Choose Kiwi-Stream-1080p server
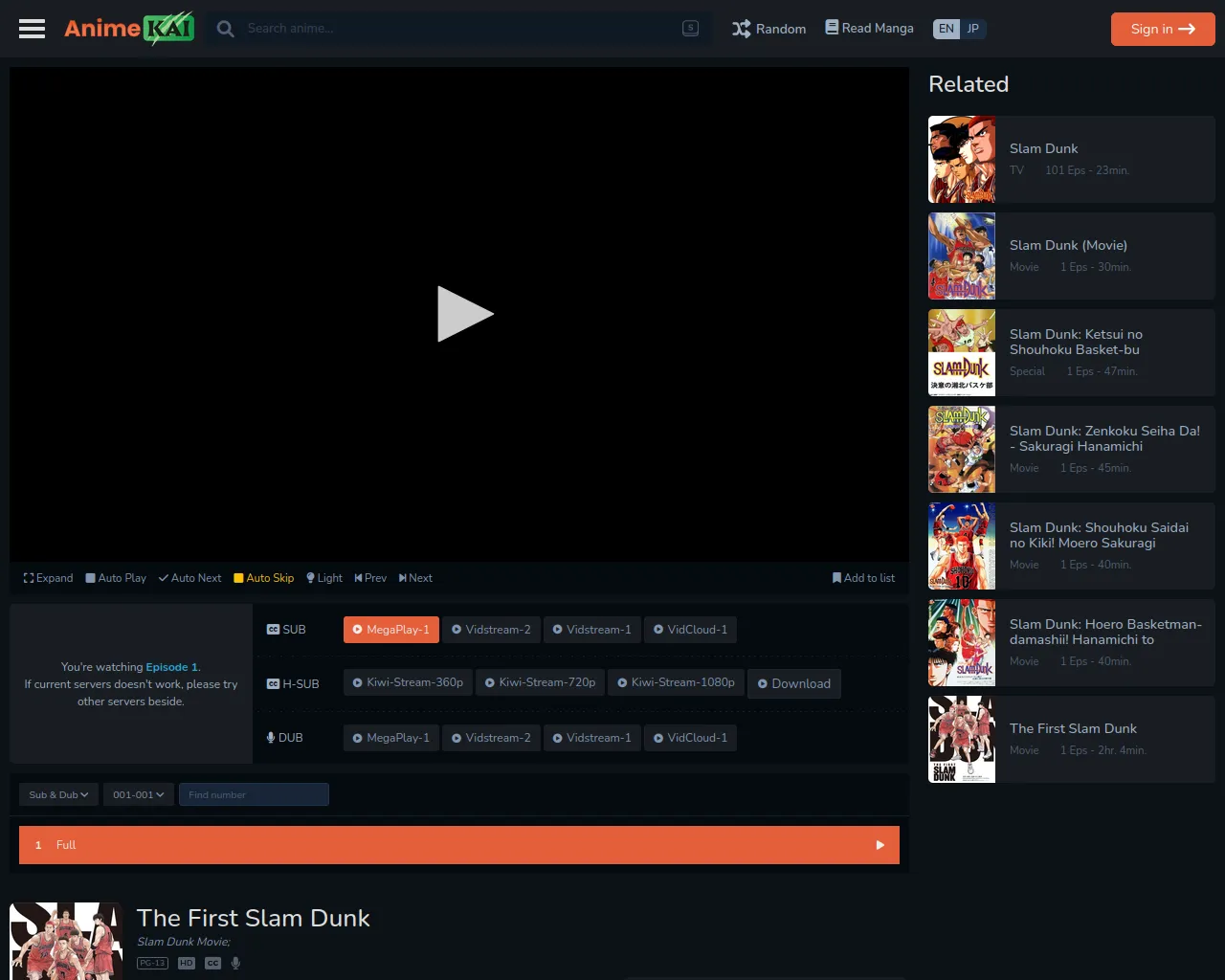This screenshot has width=1225, height=980. click(676, 683)
